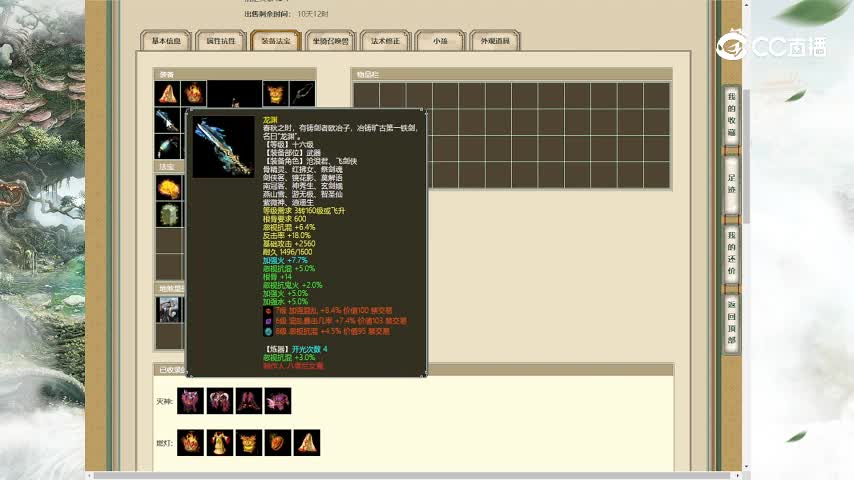This screenshot has width=854, height=480.
Task: Click the flaming orb icon in 装备 panel
Action: (x=193, y=94)
